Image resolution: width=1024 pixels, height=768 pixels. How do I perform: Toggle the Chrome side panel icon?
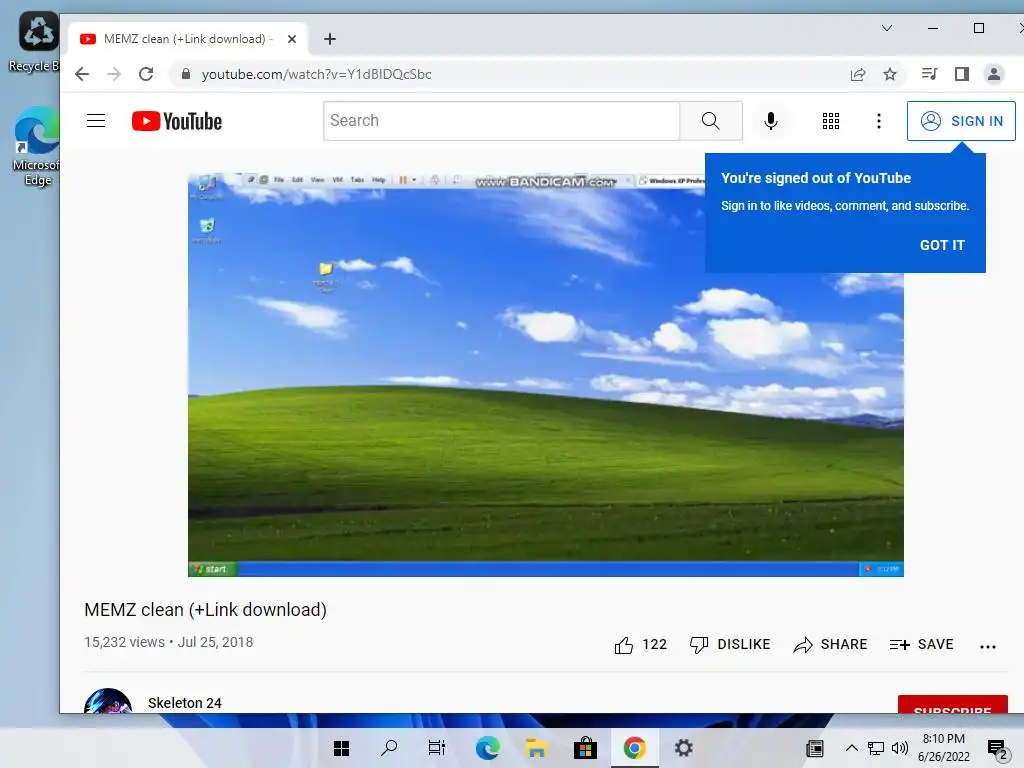pyautogui.click(x=961, y=74)
